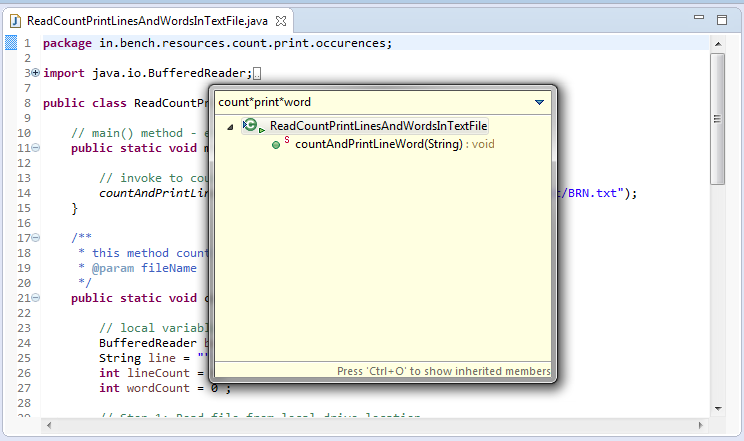Click the editor's scroll down arrow
This screenshot has width=744, height=441.
pos(717,408)
